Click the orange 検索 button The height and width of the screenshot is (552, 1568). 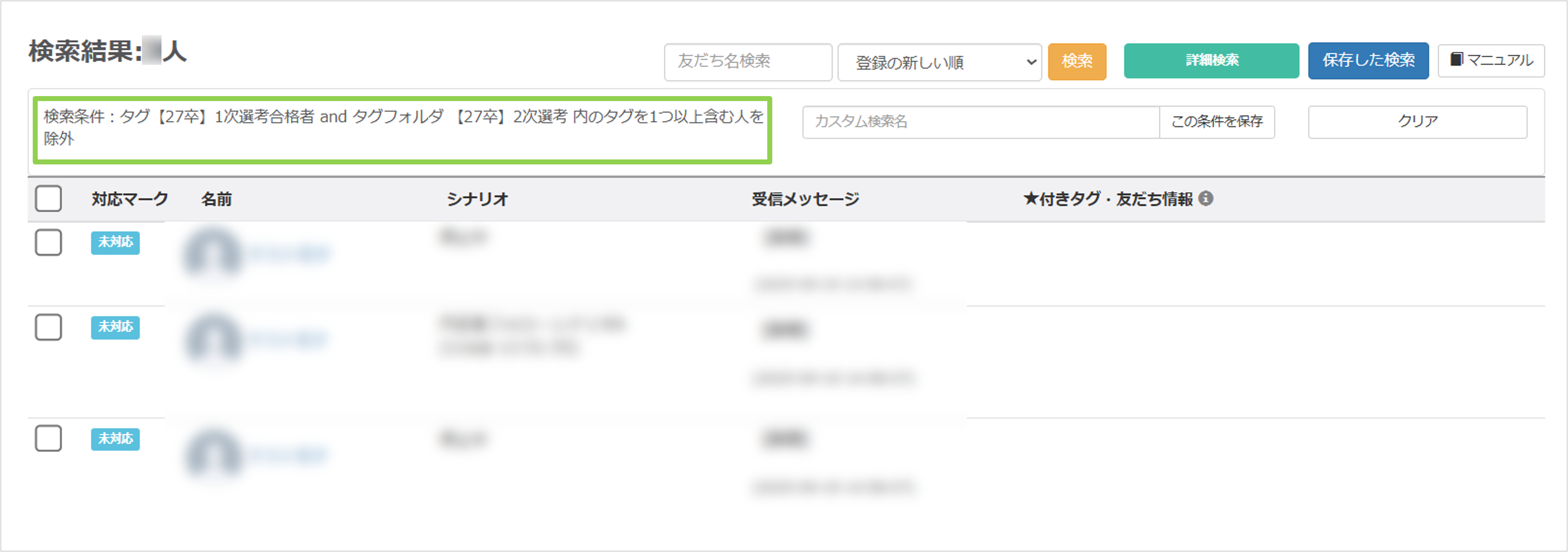point(1077,62)
